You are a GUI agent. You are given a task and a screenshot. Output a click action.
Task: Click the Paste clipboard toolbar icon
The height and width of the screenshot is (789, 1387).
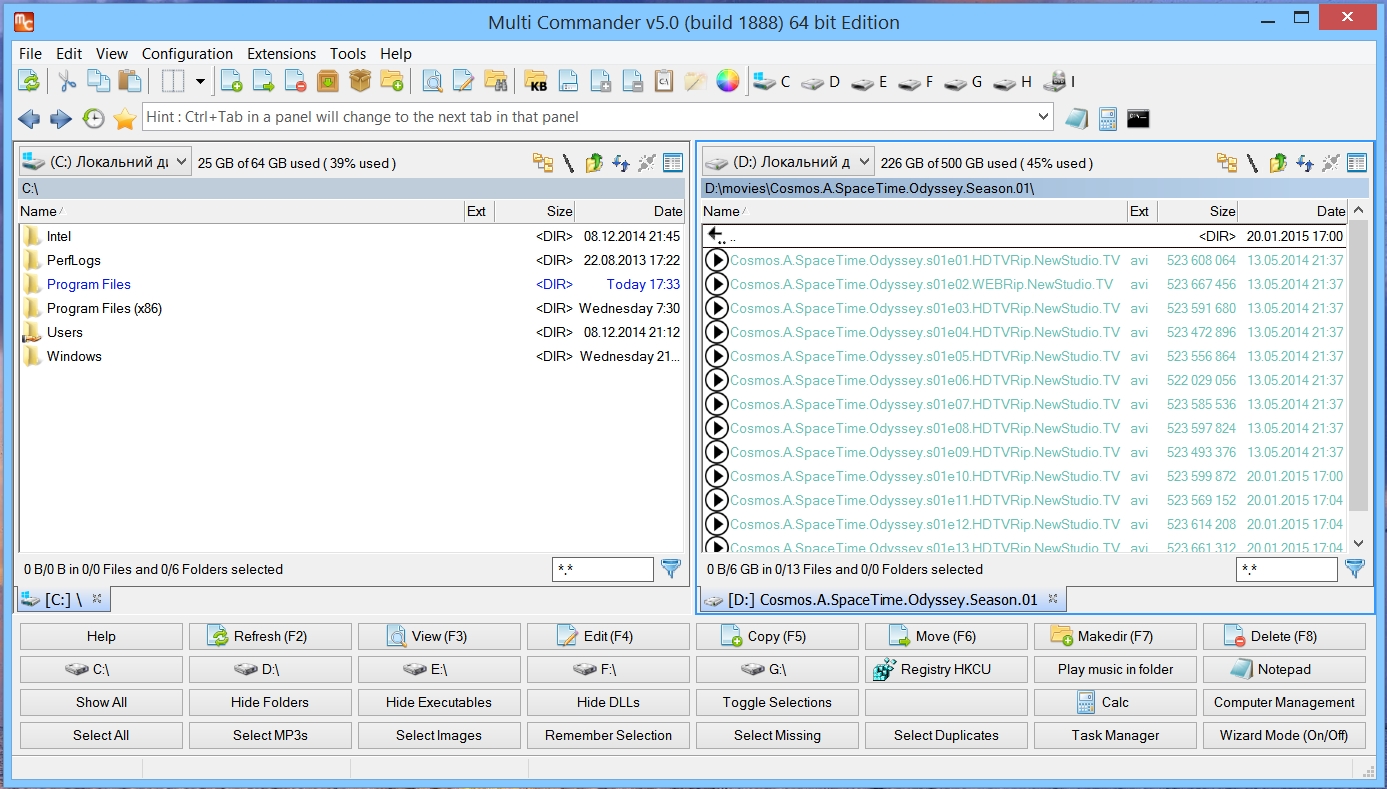pos(129,82)
